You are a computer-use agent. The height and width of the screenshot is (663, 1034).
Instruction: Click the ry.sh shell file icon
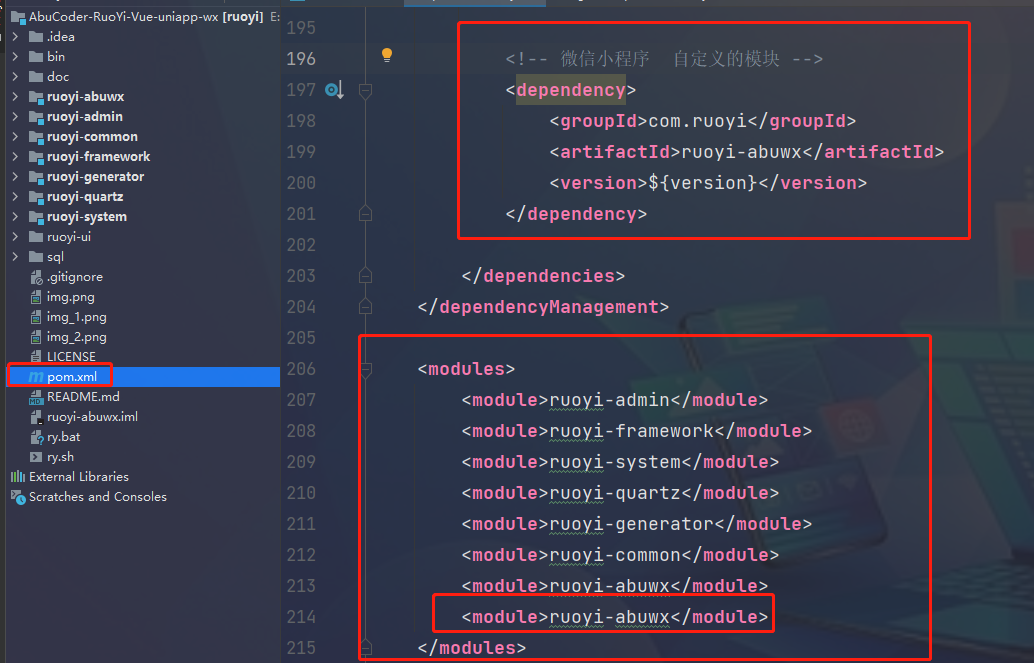coord(36,457)
